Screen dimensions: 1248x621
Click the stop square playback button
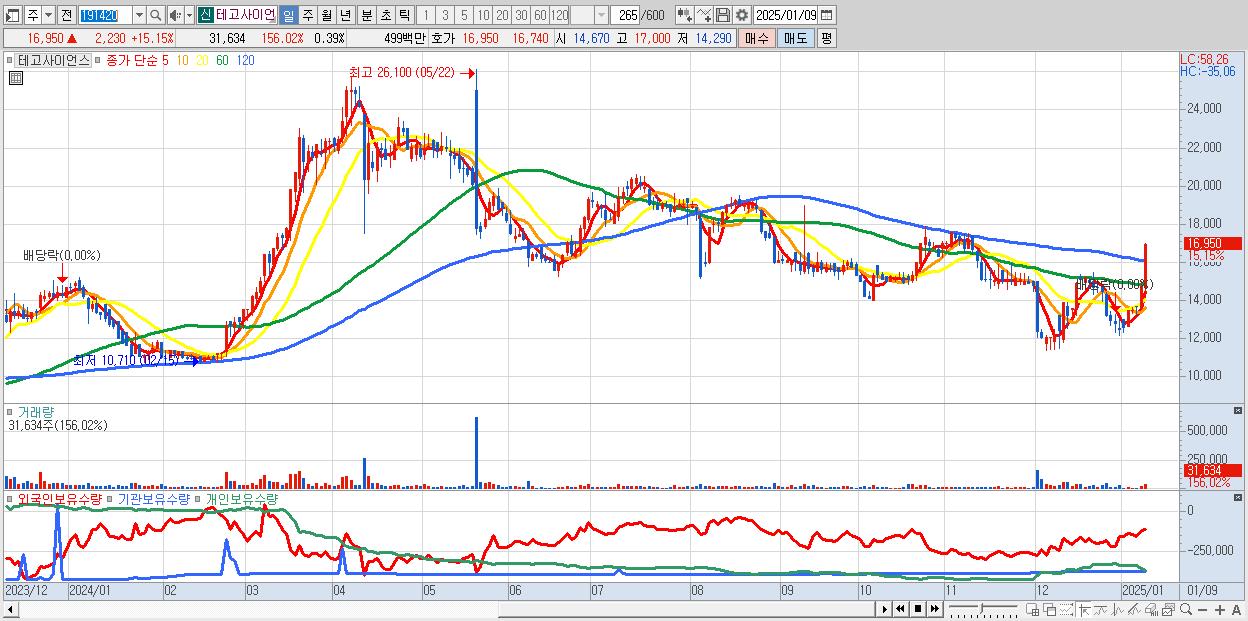click(x=917, y=609)
